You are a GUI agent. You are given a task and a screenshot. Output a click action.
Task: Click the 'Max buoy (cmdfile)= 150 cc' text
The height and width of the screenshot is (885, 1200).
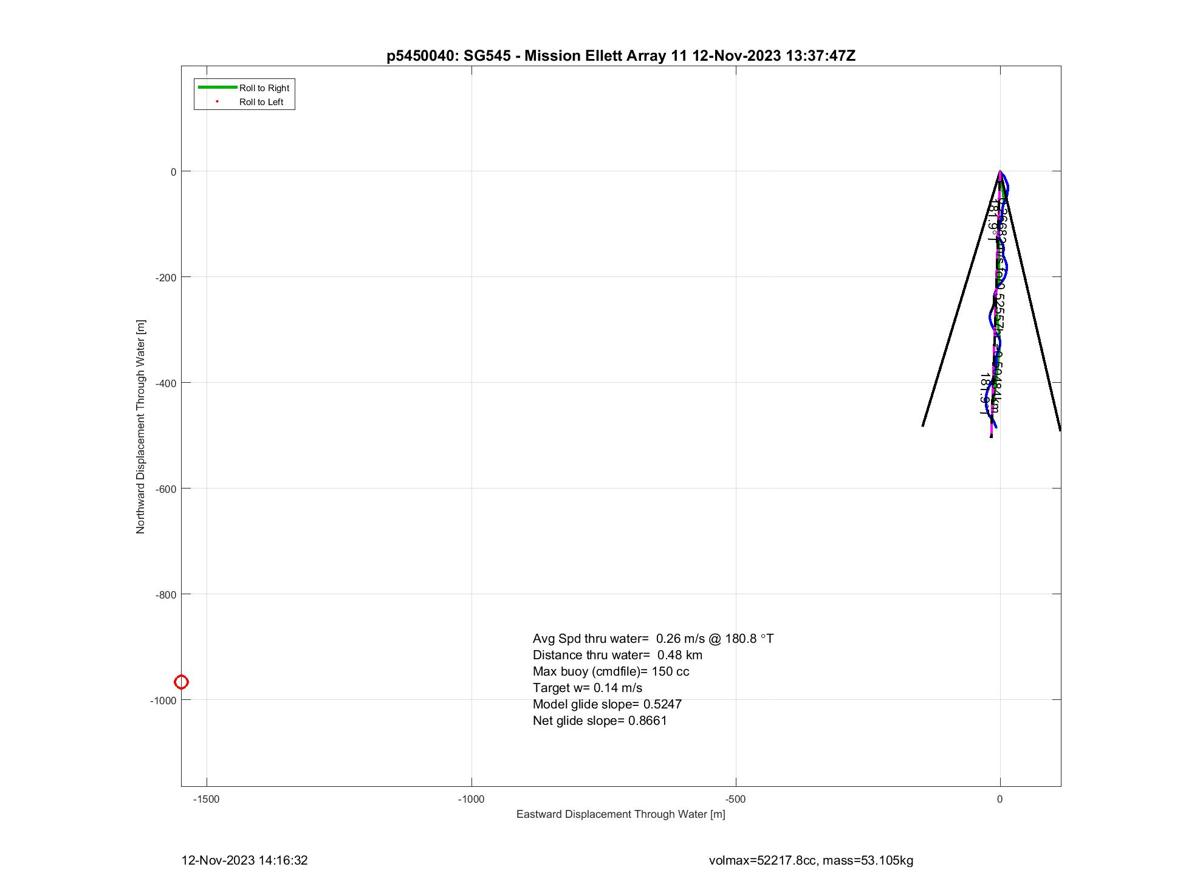coord(611,671)
